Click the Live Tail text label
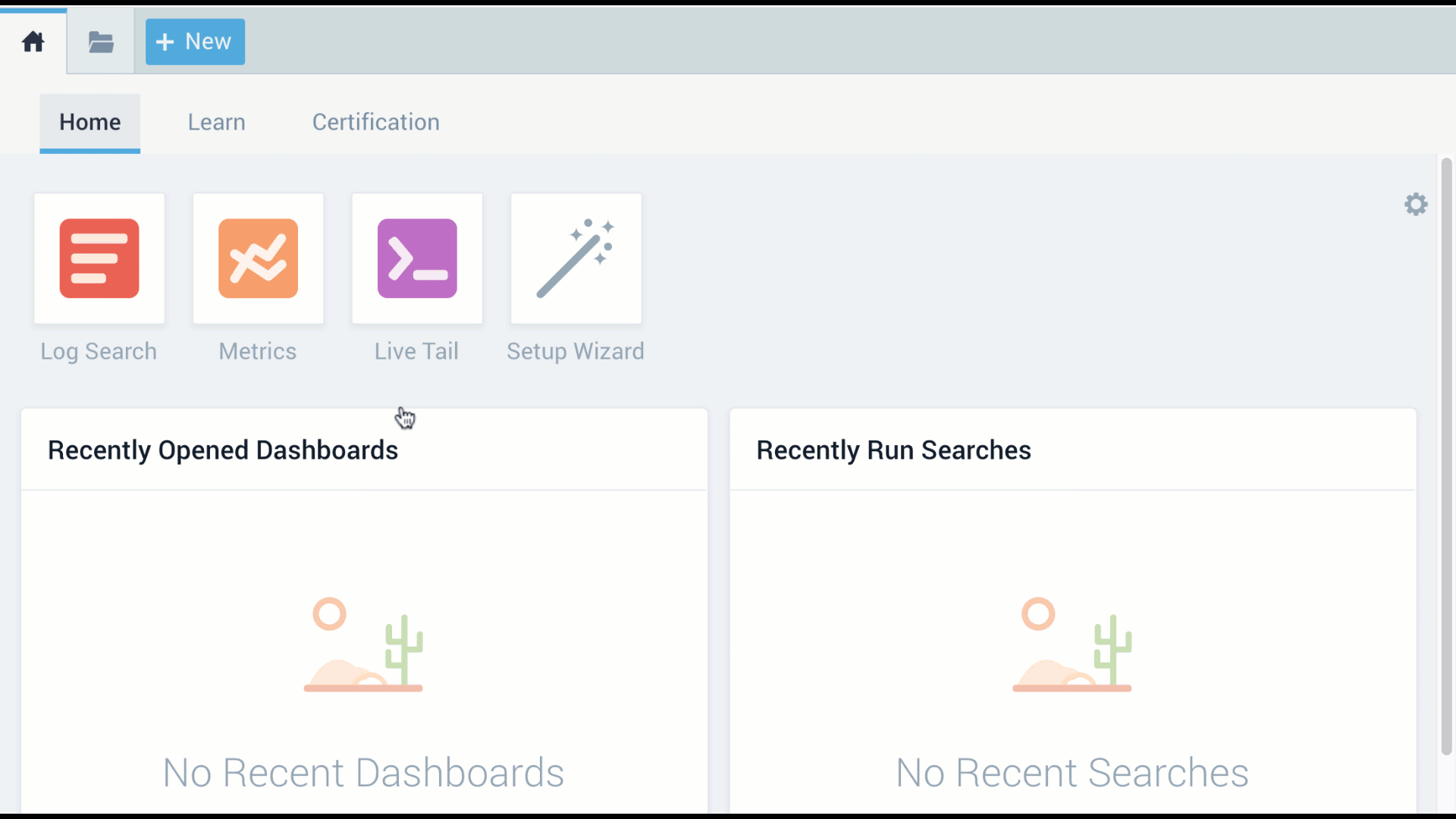 (x=416, y=351)
